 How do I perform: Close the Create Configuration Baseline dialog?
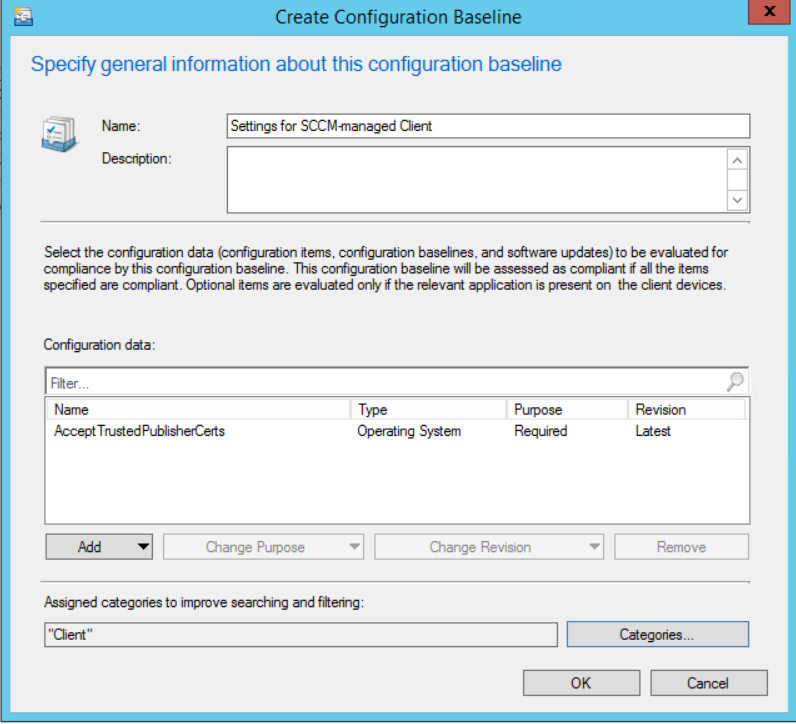pyautogui.click(x=769, y=14)
